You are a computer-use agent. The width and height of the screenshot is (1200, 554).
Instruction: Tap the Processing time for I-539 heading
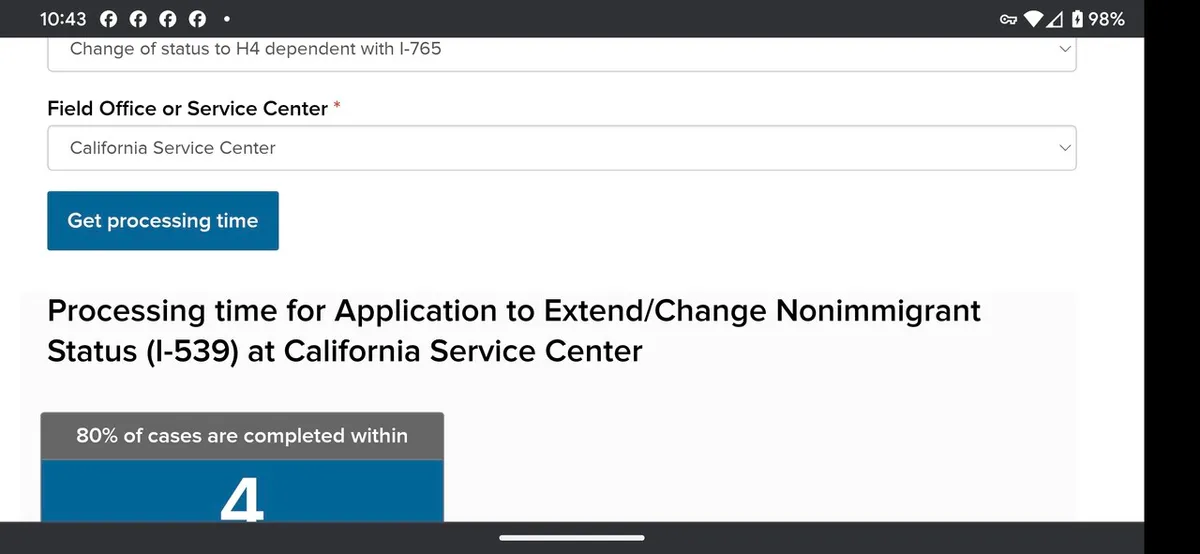[513, 331]
